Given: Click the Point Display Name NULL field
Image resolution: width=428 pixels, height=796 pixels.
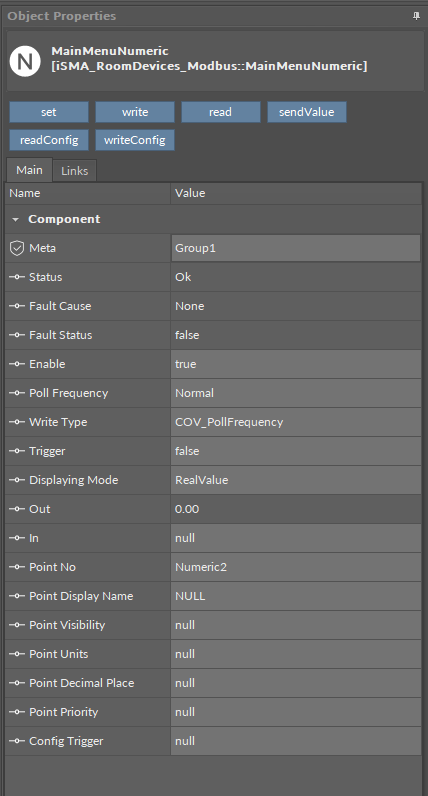Looking at the screenshot, I should click(x=296, y=596).
